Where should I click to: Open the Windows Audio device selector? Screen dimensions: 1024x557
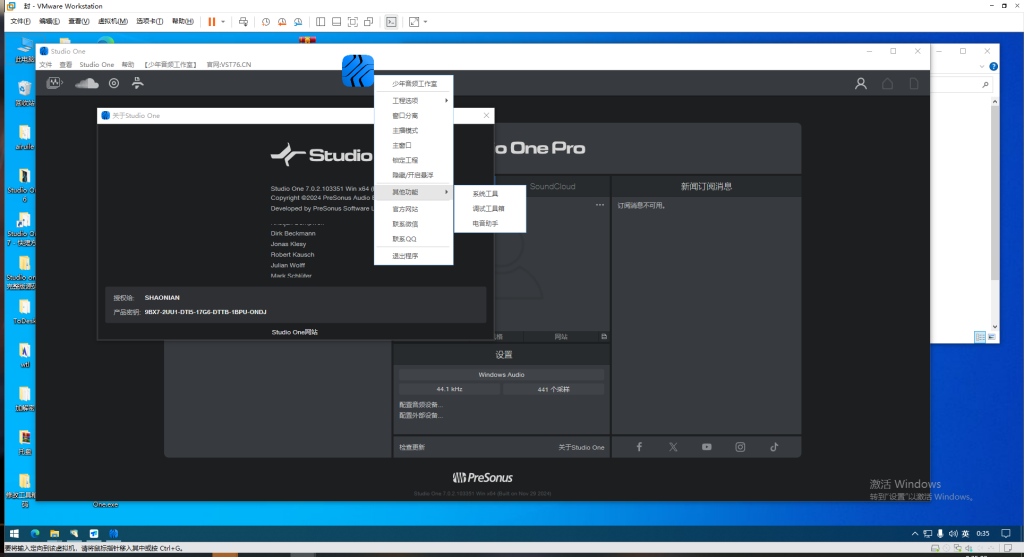point(502,375)
